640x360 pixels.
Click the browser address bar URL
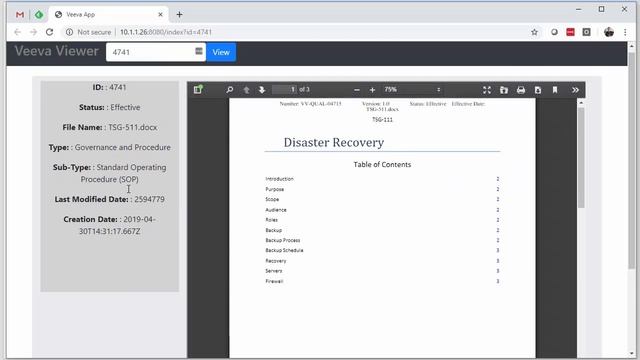166,32
